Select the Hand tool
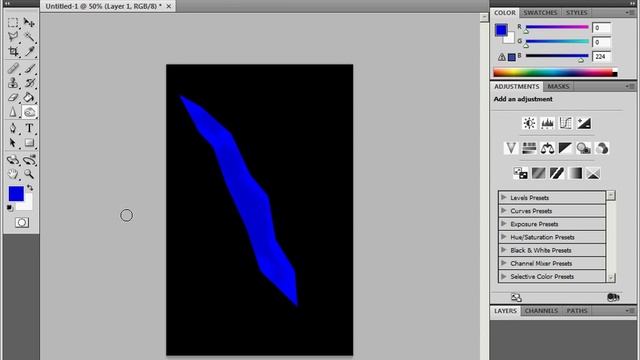The width and height of the screenshot is (640, 360). 13,174
